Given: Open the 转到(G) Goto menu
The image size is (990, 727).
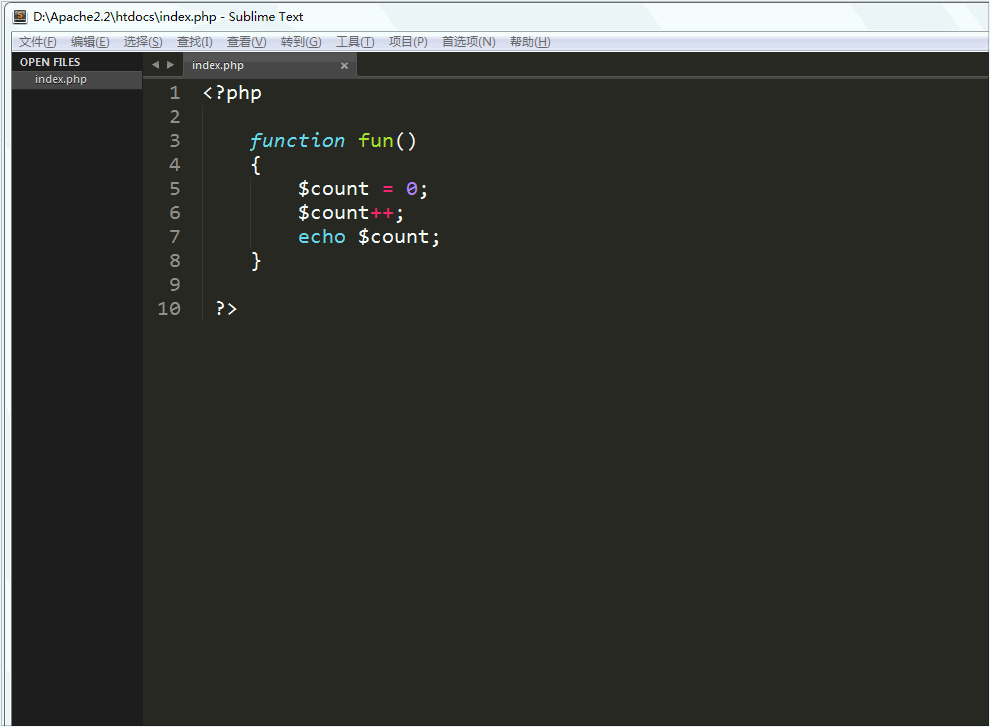Looking at the screenshot, I should pyautogui.click(x=301, y=42).
